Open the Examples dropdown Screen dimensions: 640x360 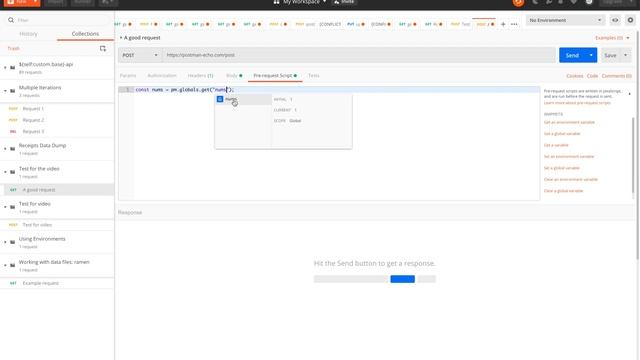click(x=612, y=38)
